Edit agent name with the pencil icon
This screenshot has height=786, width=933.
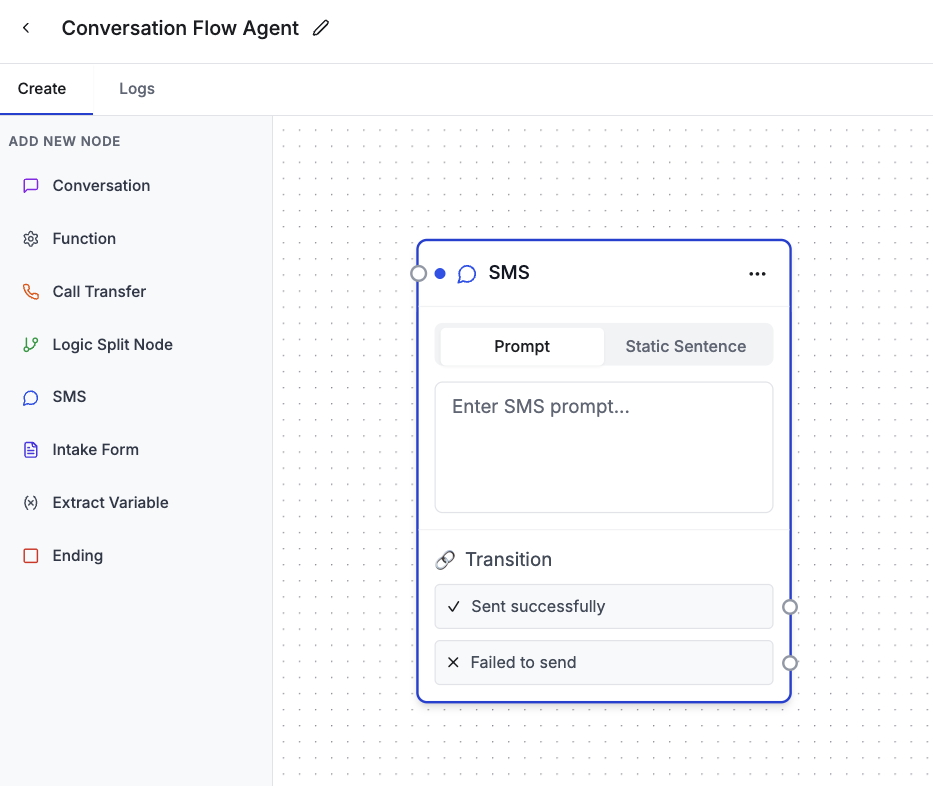(321, 28)
